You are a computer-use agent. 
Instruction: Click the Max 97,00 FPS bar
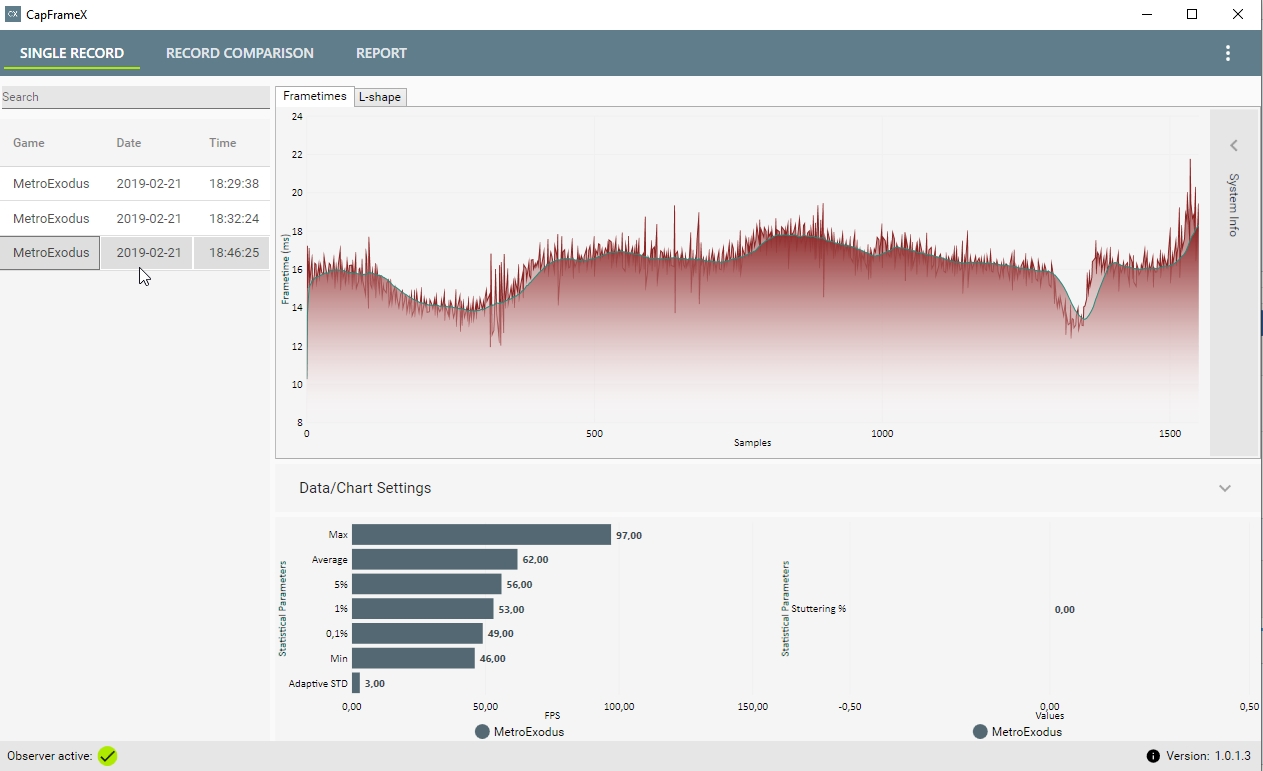tap(481, 535)
